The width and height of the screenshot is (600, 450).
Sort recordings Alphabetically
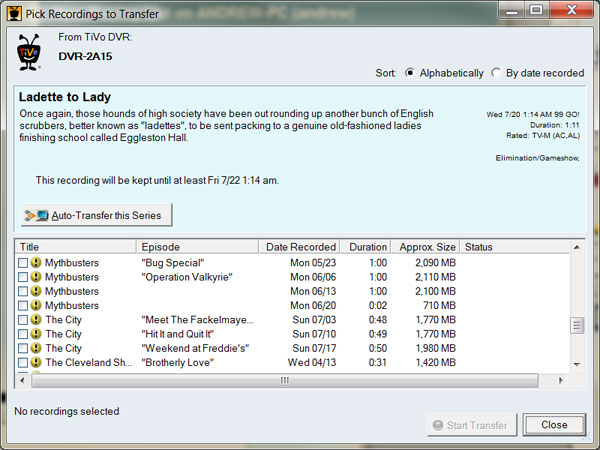tap(410, 73)
